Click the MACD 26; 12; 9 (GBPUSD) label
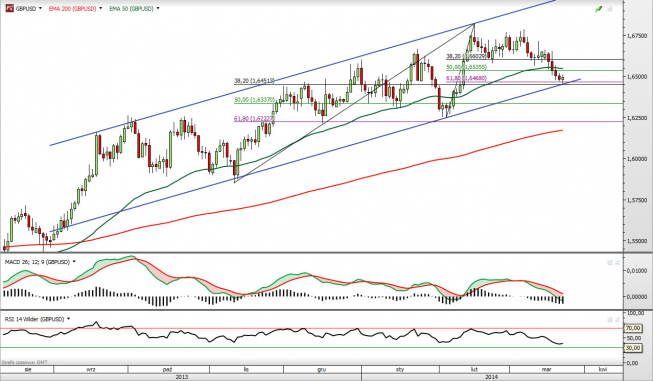The image size is (653, 381). coord(37,262)
